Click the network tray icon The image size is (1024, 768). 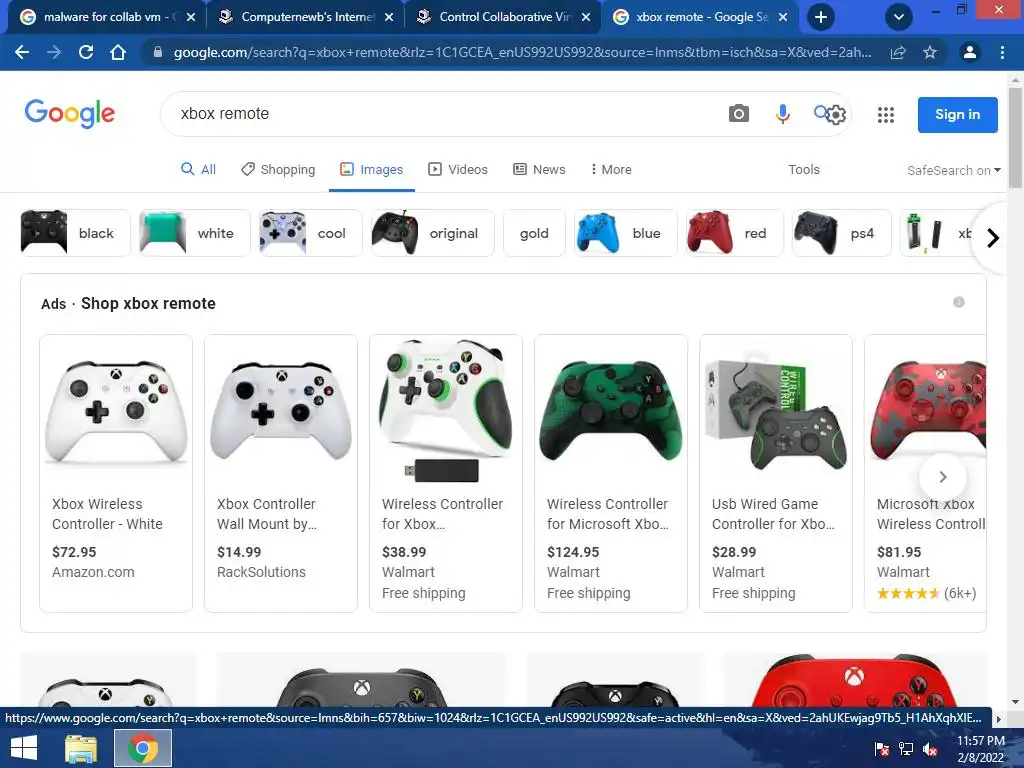(906, 749)
